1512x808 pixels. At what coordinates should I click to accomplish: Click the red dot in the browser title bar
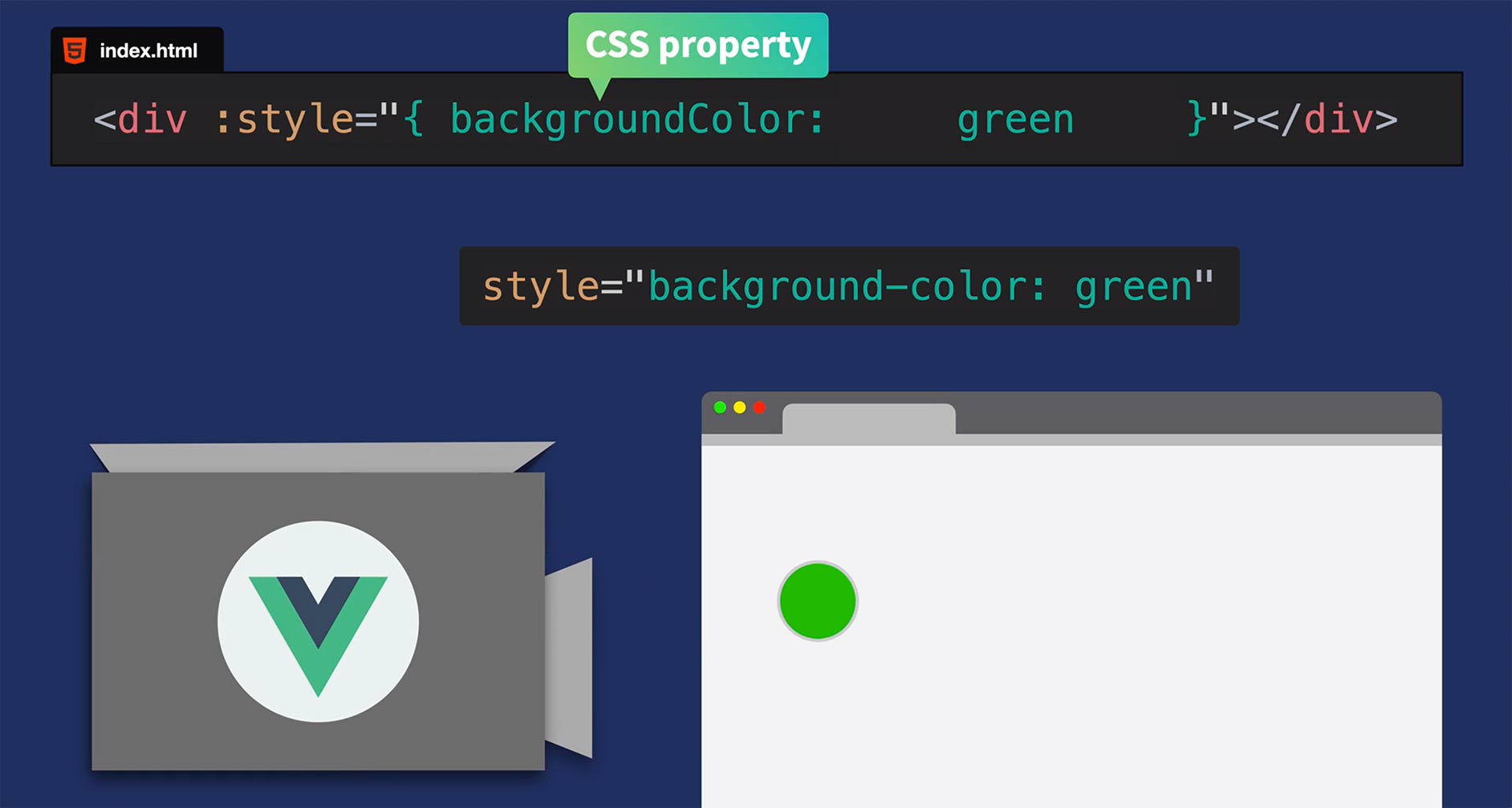pos(758,408)
